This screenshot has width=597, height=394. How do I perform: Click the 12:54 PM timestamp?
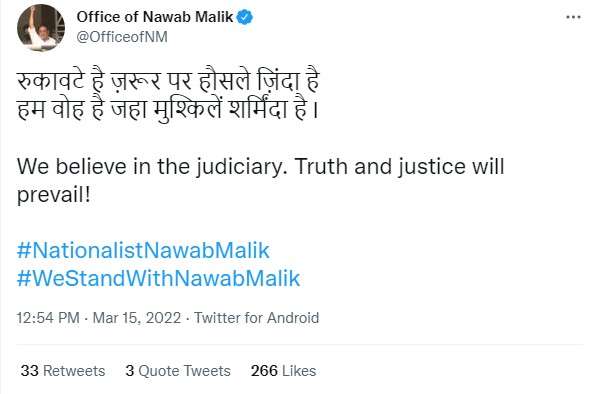point(48,318)
